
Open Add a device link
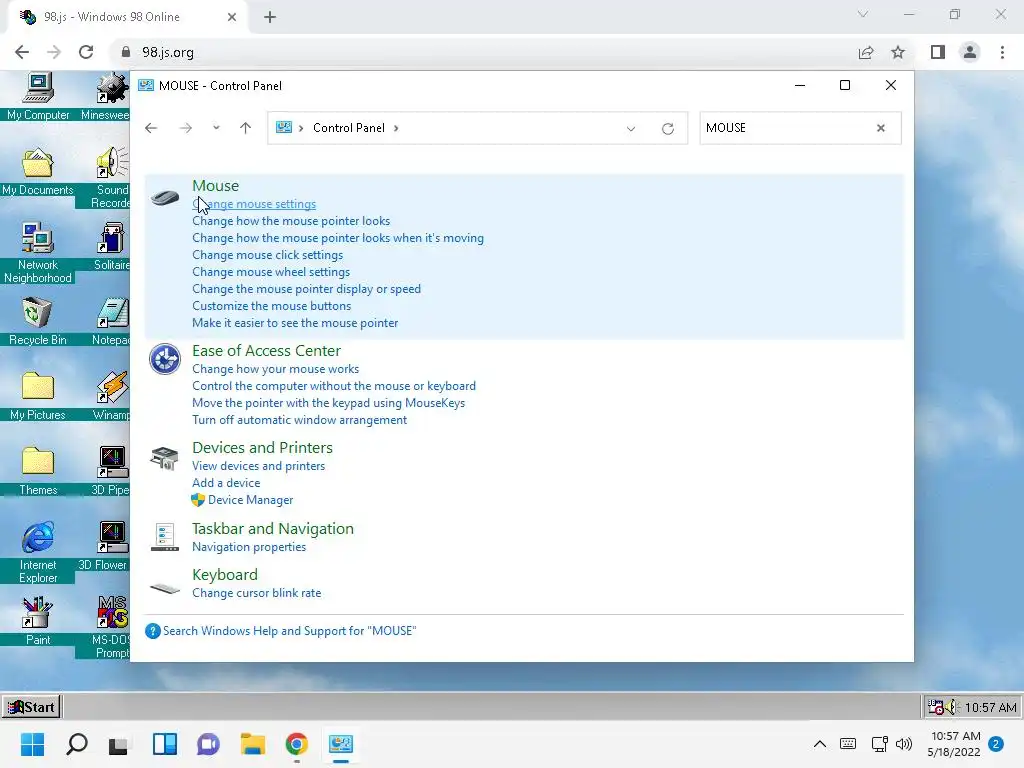coord(226,483)
